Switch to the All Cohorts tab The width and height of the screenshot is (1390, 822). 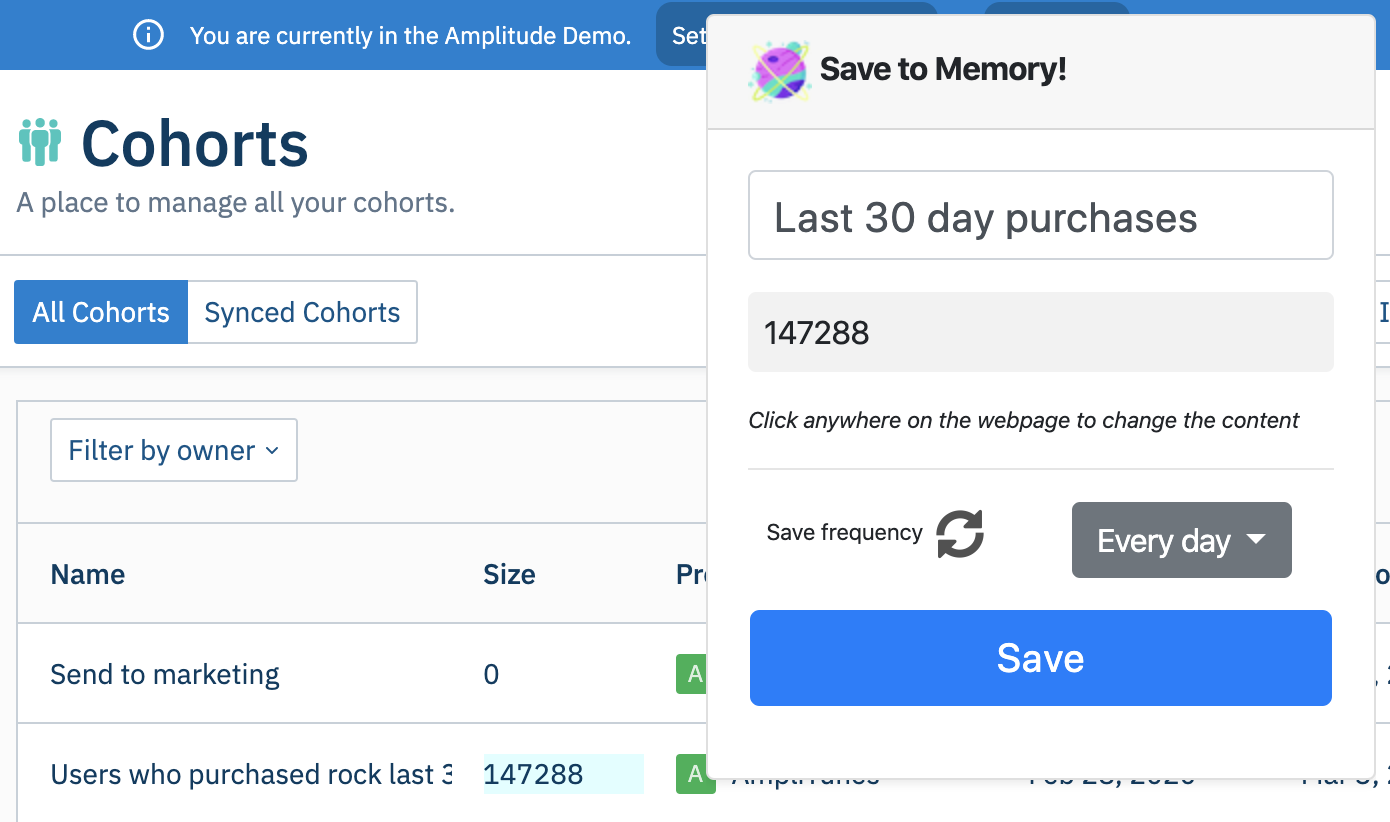pyautogui.click(x=101, y=313)
